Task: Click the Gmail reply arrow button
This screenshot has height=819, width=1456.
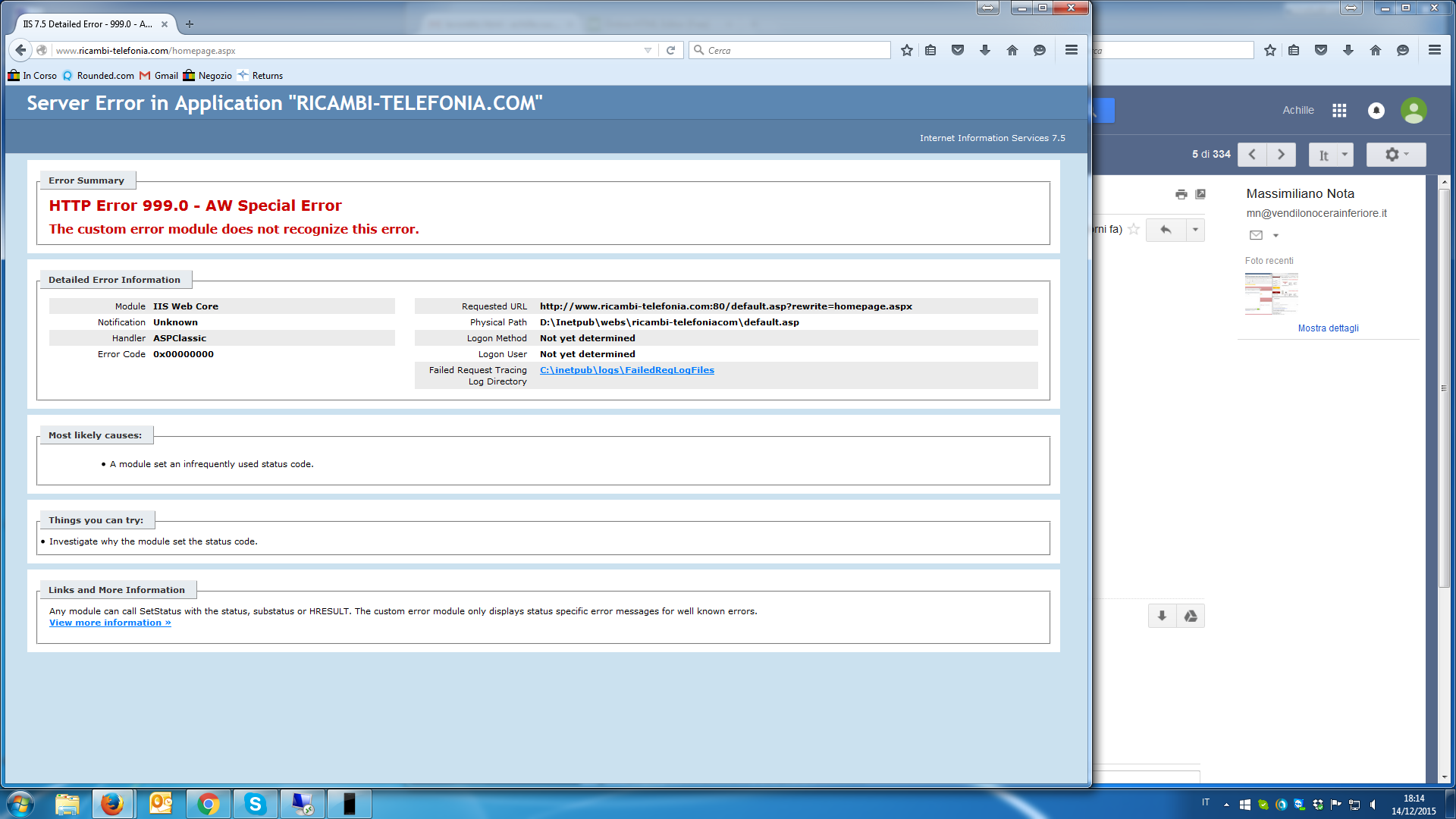Action: click(x=1166, y=230)
